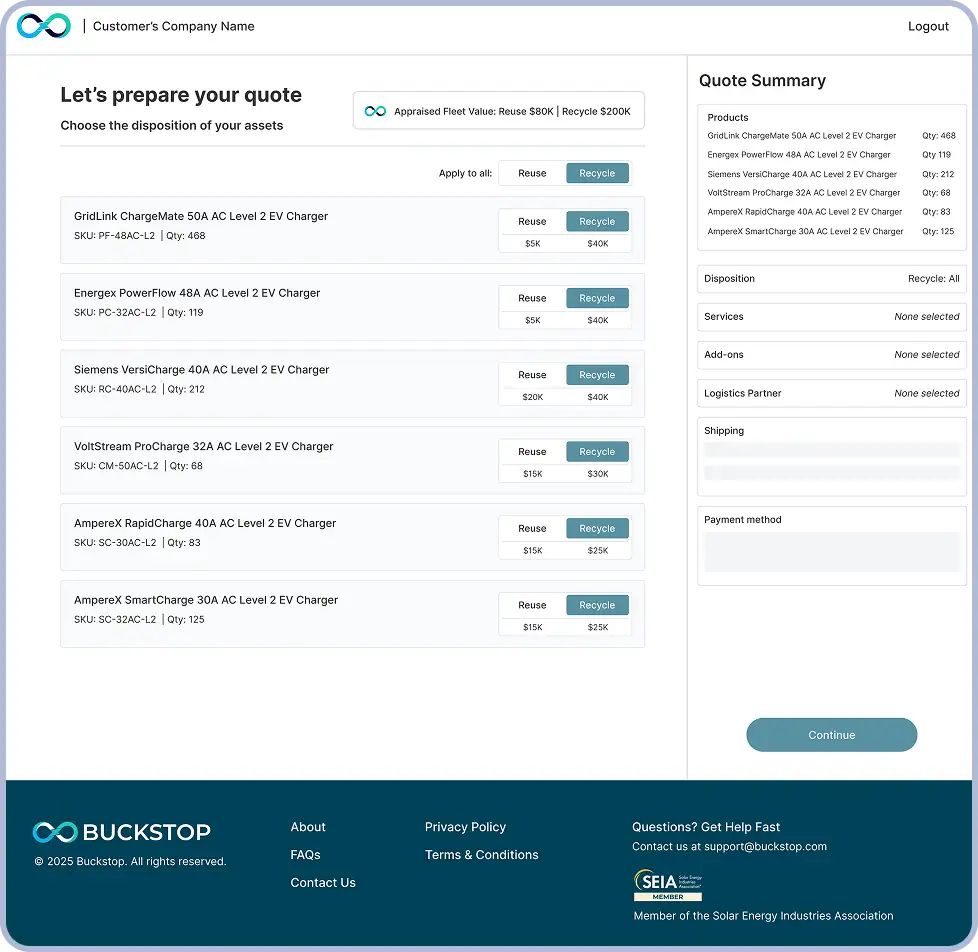The width and height of the screenshot is (978, 952).
Task: Click Siemens VersiCharge $20K reuse value
Action: 533,397
